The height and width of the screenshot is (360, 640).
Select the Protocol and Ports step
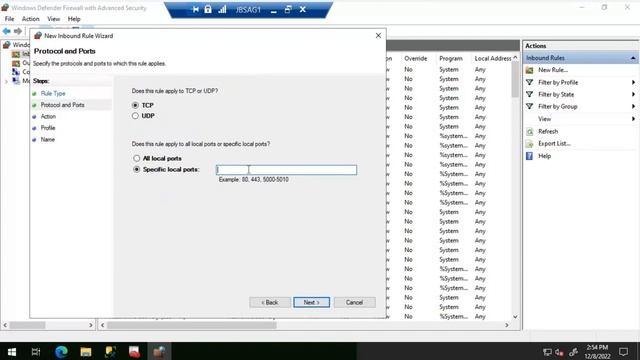pyautogui.click(x=62, y=105)
